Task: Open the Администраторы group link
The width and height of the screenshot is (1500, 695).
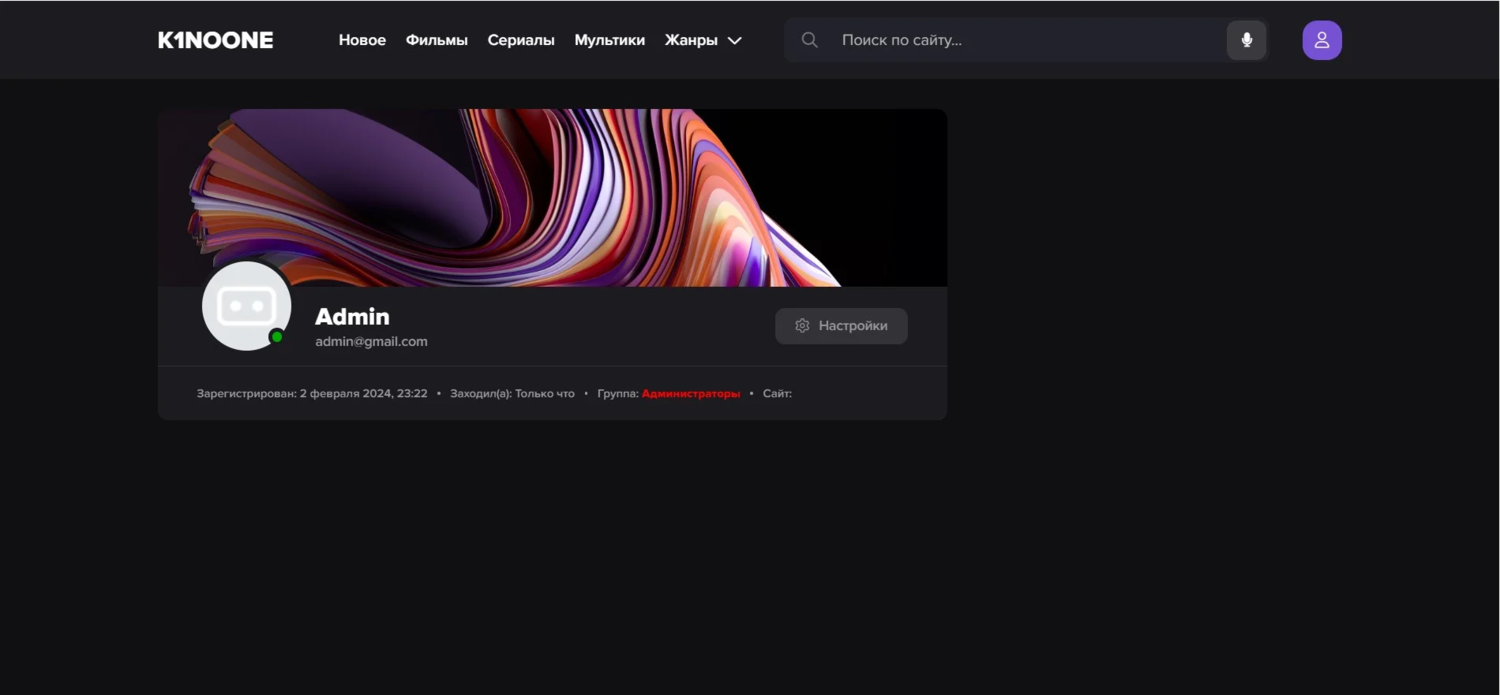Action: (691, 394)
